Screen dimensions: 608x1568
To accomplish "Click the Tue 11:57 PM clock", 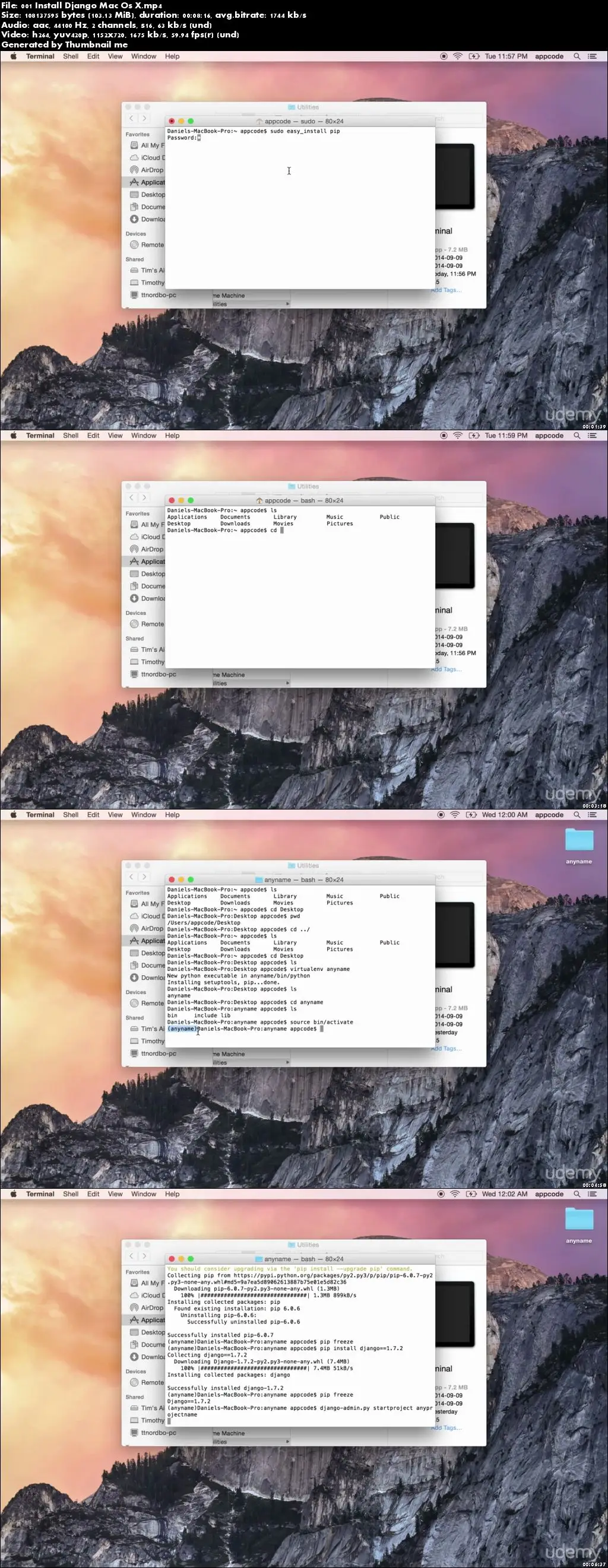I will pos(506,56).
